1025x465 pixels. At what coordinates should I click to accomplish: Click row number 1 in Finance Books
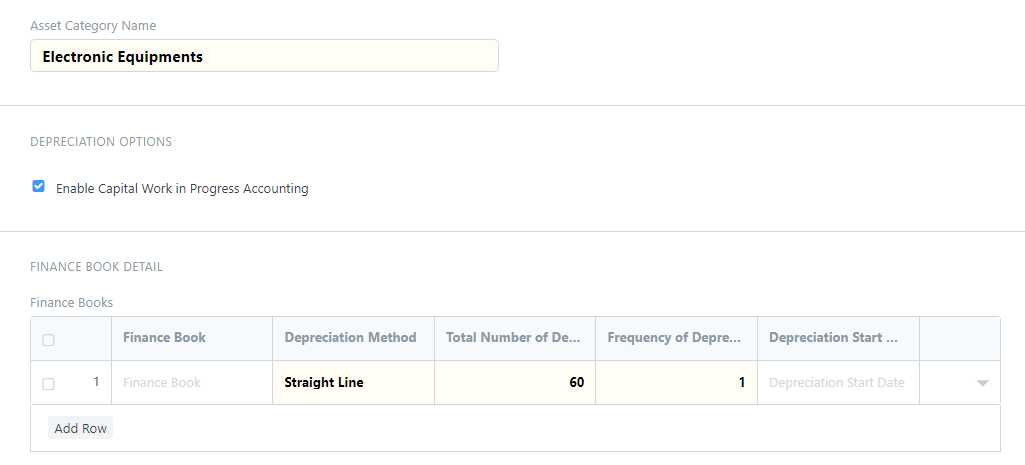pos(96,382)
